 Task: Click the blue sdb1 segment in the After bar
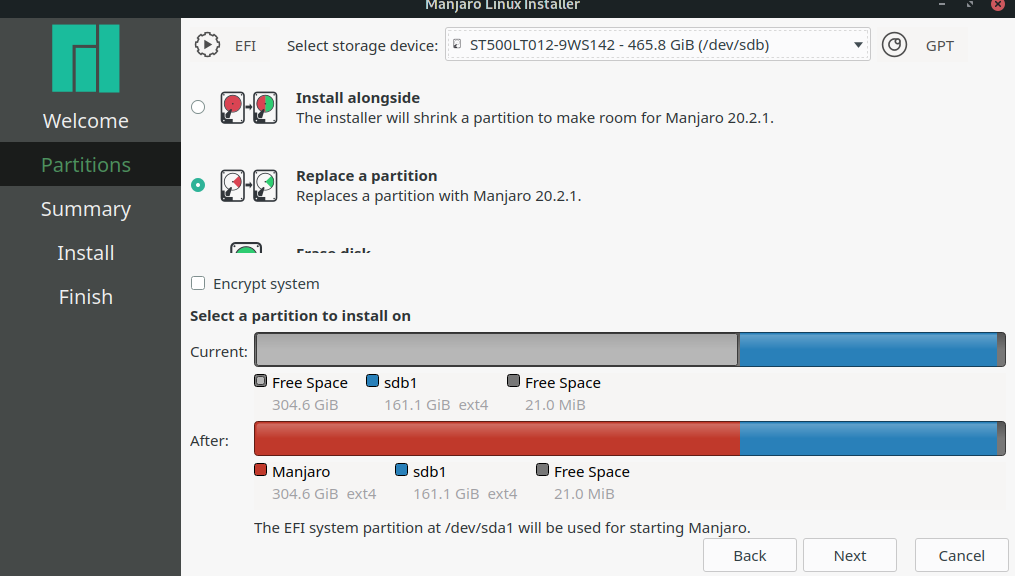click(870, 438)
